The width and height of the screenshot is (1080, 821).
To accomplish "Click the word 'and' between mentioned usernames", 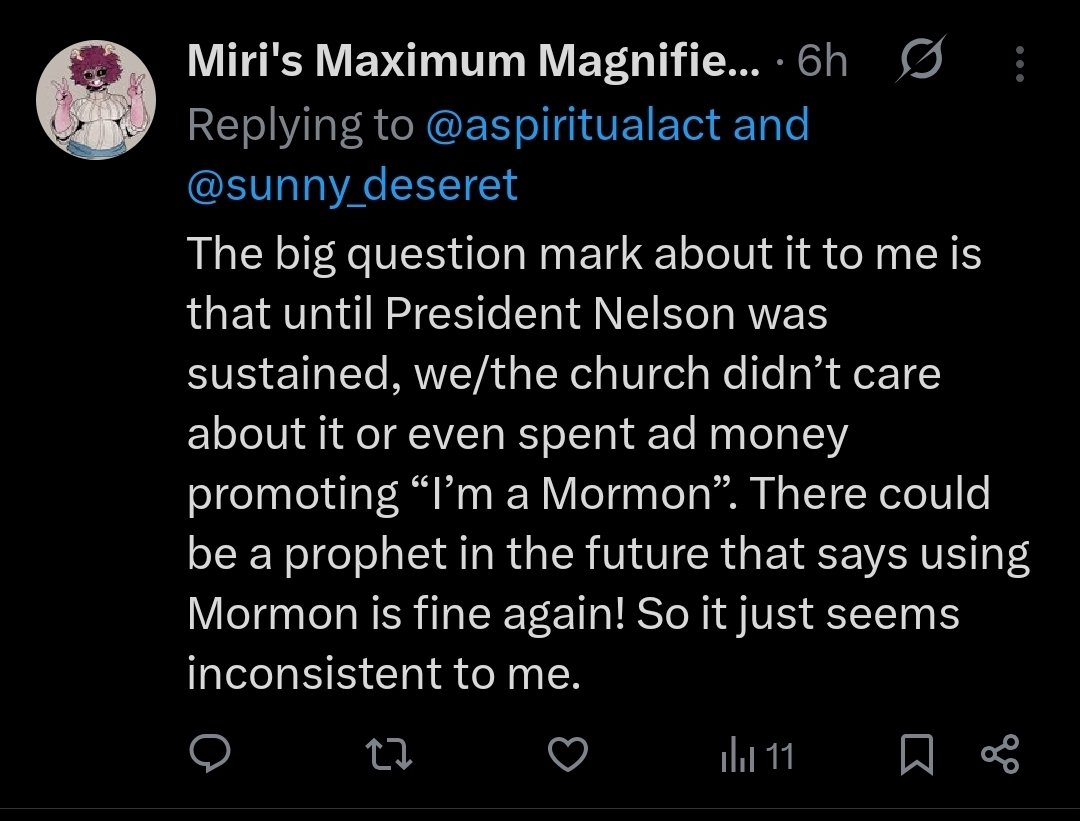I will click(x=771, y=125).
